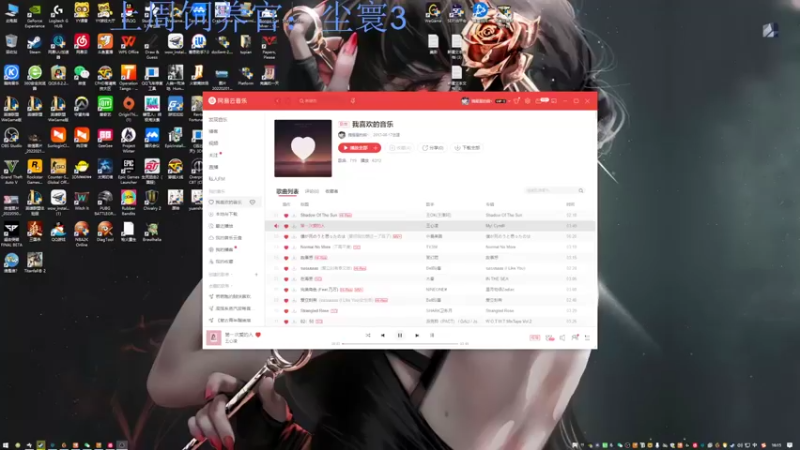Viewport: 800px width, 450px height.
Task: Open user profile avatar in title bar
Action: pyautogui.click(x=465, y=101)
